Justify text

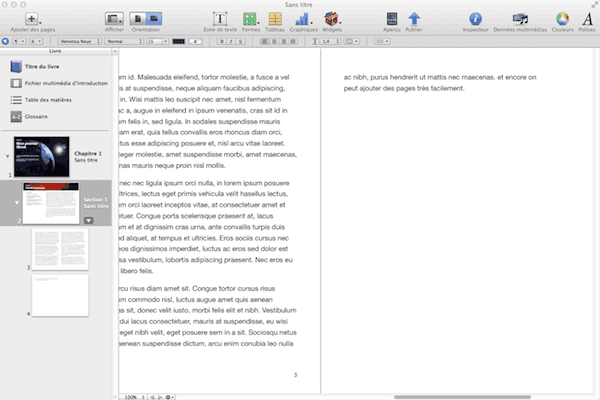(293, 41)
